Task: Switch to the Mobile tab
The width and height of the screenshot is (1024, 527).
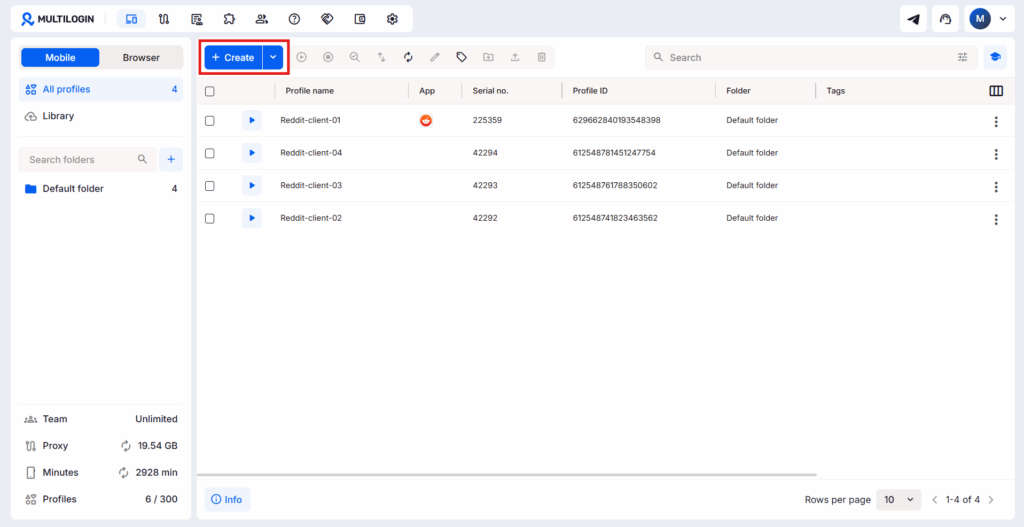Action: pos(60,57)
